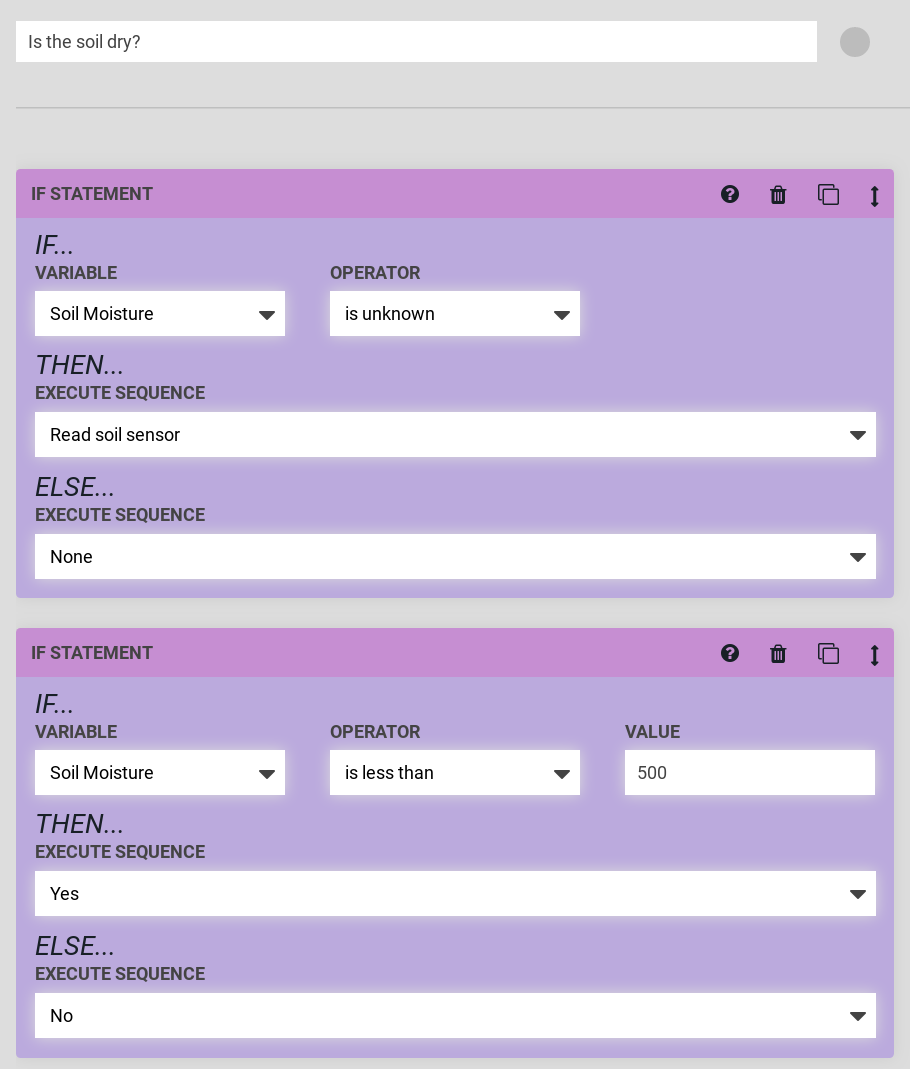Open Soil Moisture variable dropdown in first IF

coord(160,314)
